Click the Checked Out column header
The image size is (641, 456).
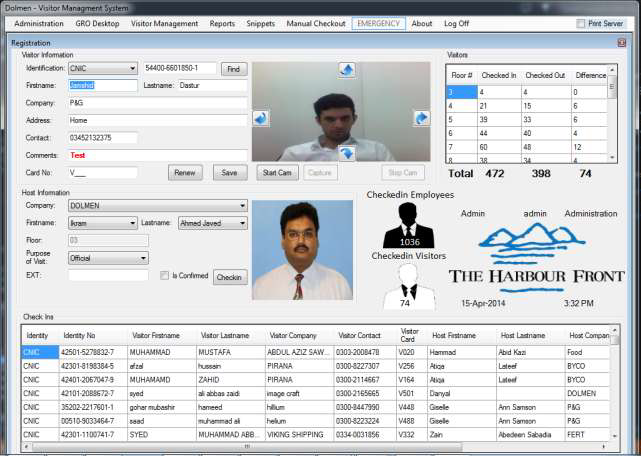pyautogui.click(x=545, y=75)
